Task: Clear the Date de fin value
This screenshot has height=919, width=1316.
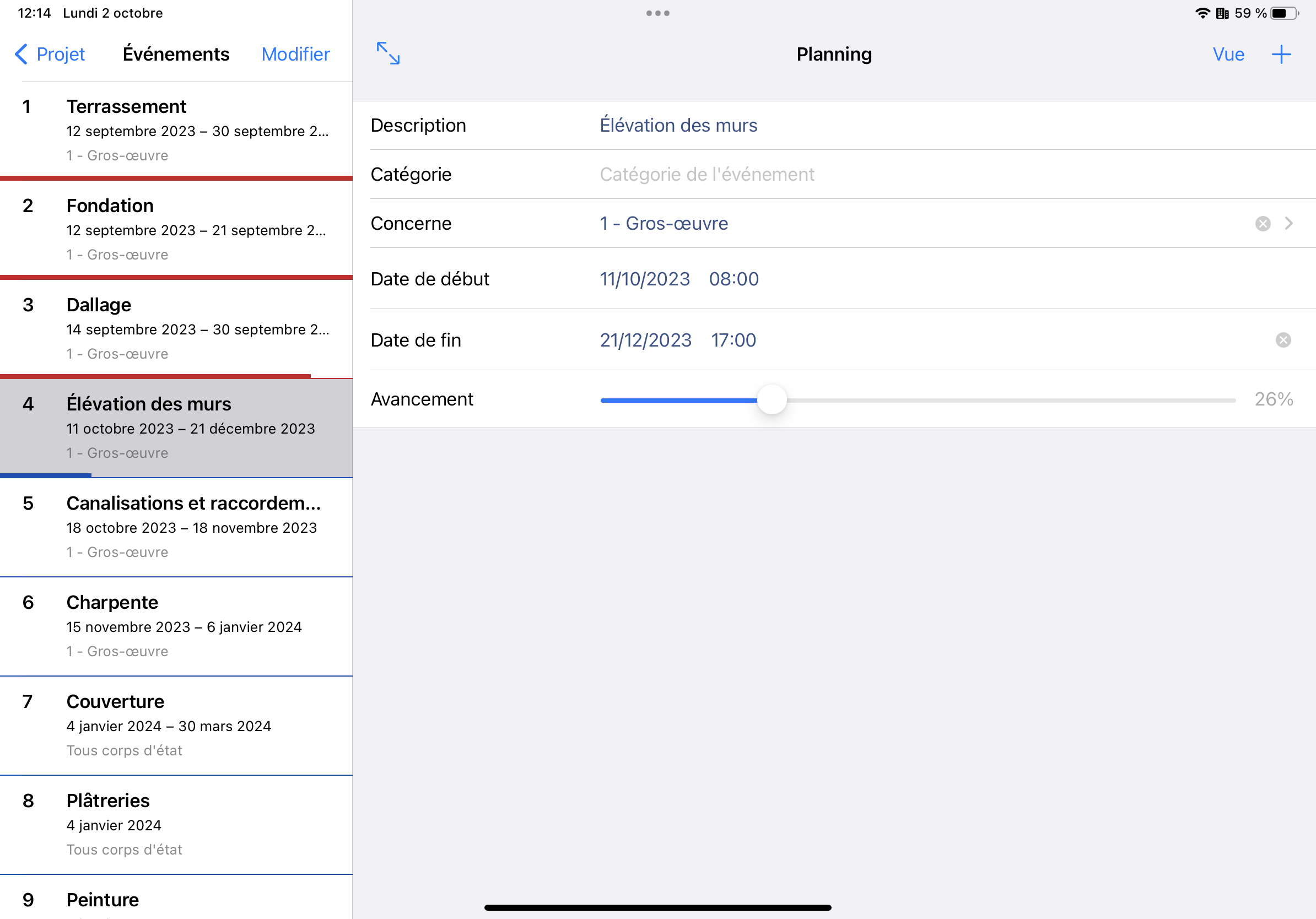Action: [1283, 340]
